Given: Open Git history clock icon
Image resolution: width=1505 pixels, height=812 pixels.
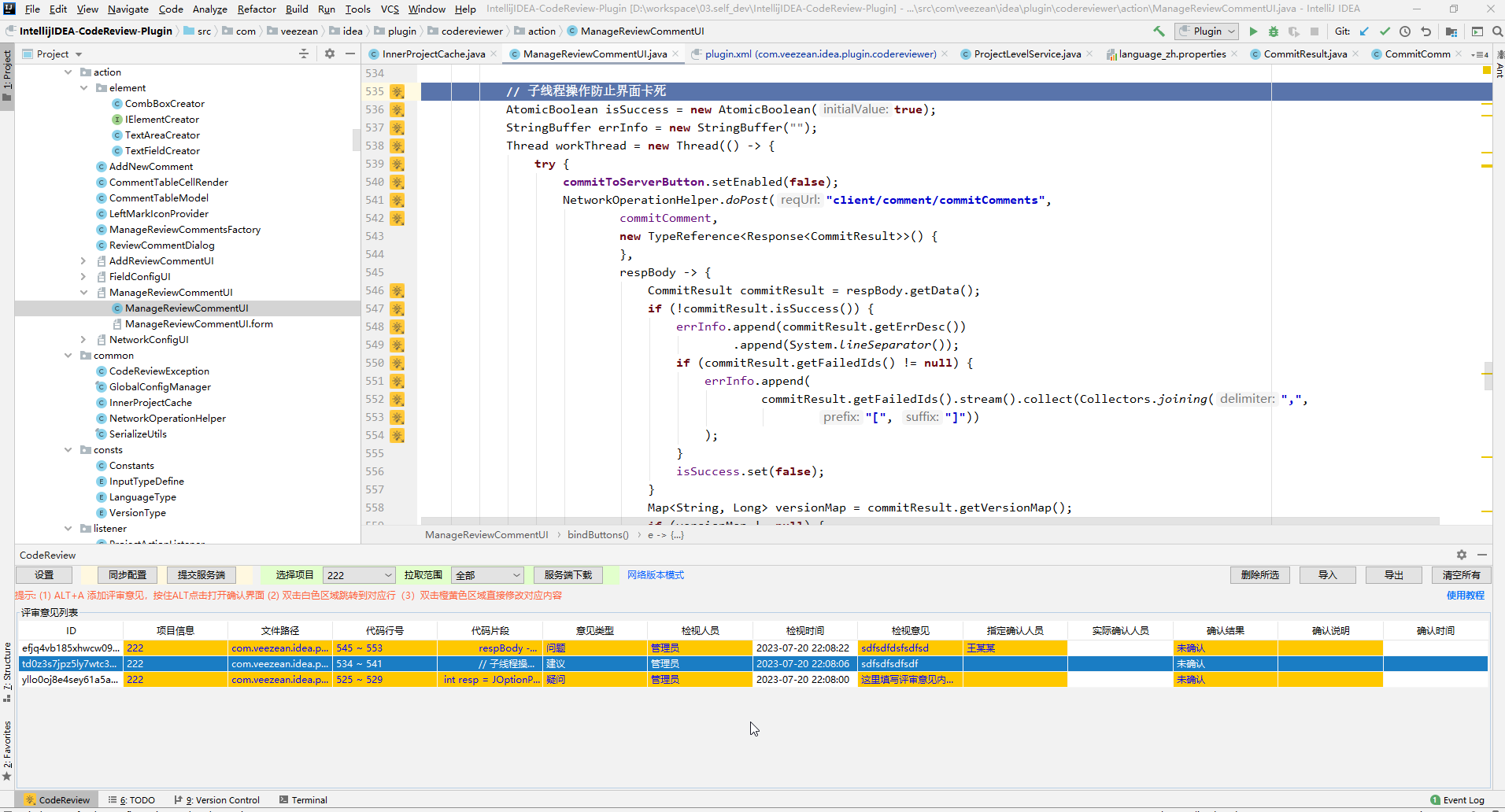Looking at the screenshot, I should 1405,31.
